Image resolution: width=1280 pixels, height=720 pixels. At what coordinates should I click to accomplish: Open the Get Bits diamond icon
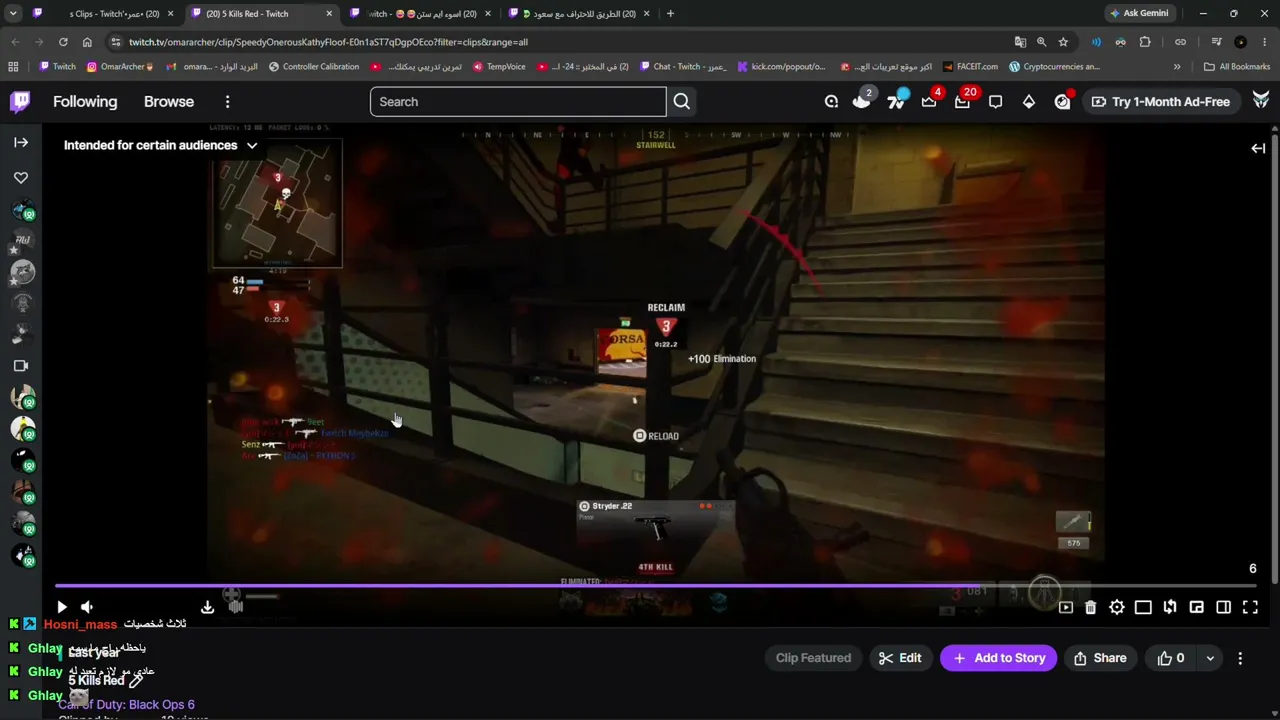coord(1028,101)
